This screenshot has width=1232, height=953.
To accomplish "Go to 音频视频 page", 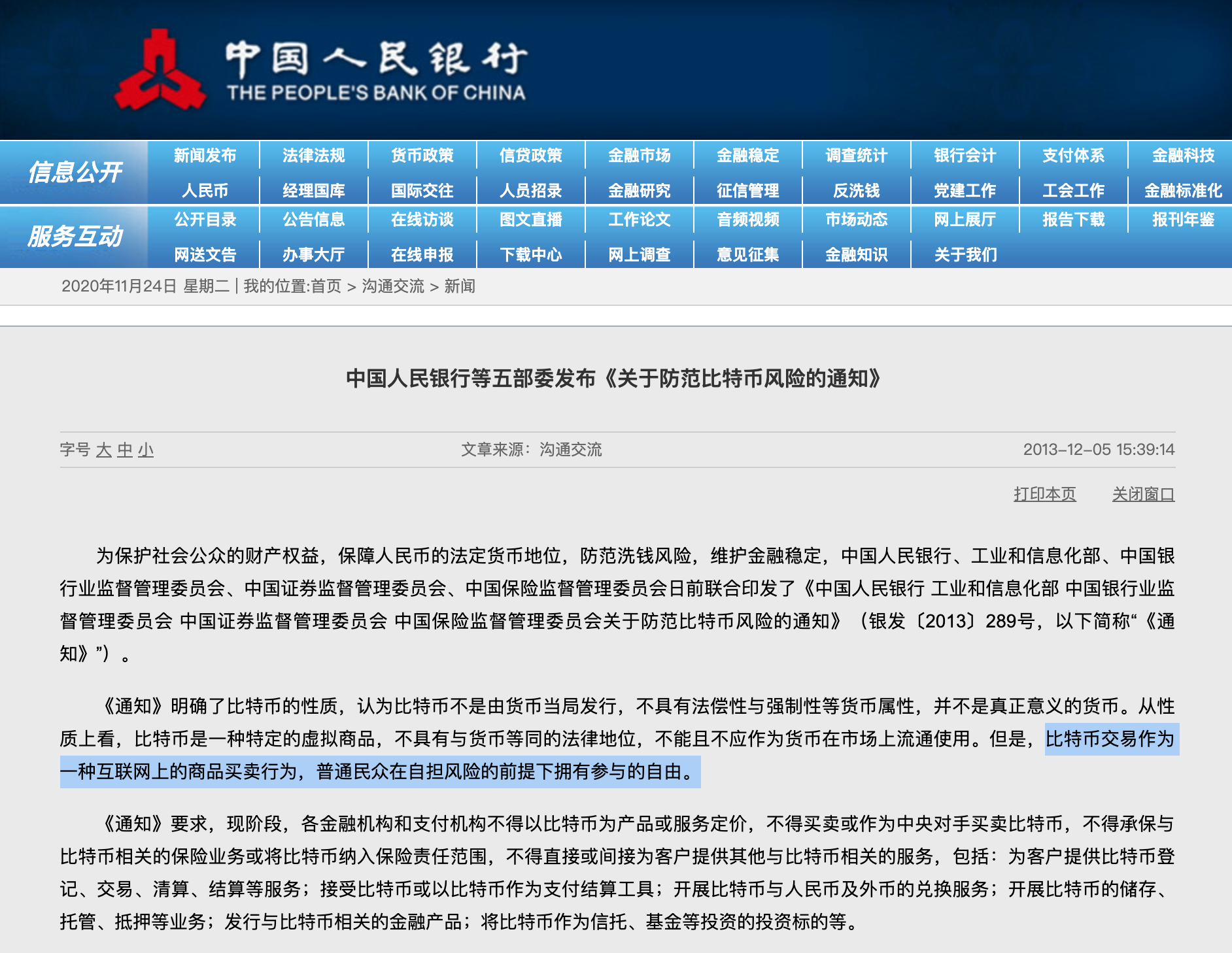I will click(747, 220).
